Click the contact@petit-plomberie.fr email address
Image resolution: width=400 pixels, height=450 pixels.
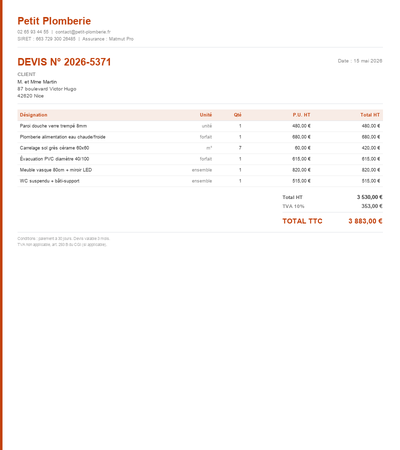point(83,32)
